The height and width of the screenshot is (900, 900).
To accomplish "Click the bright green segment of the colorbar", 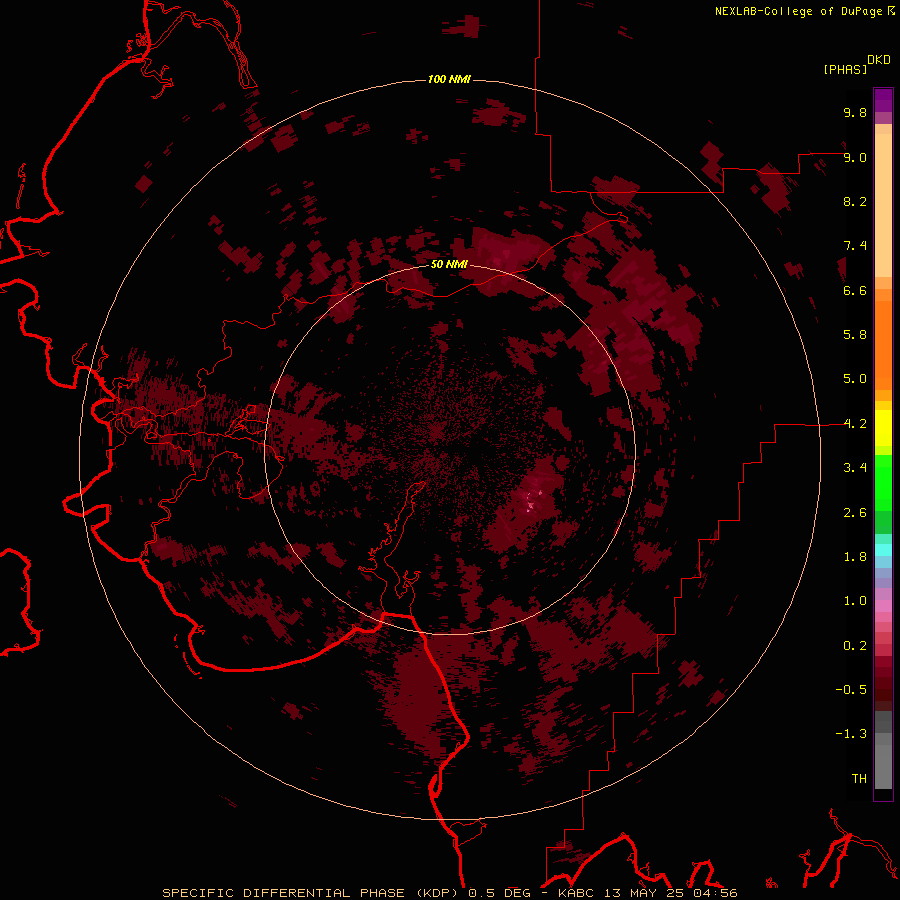I will (x=883, y=482).
